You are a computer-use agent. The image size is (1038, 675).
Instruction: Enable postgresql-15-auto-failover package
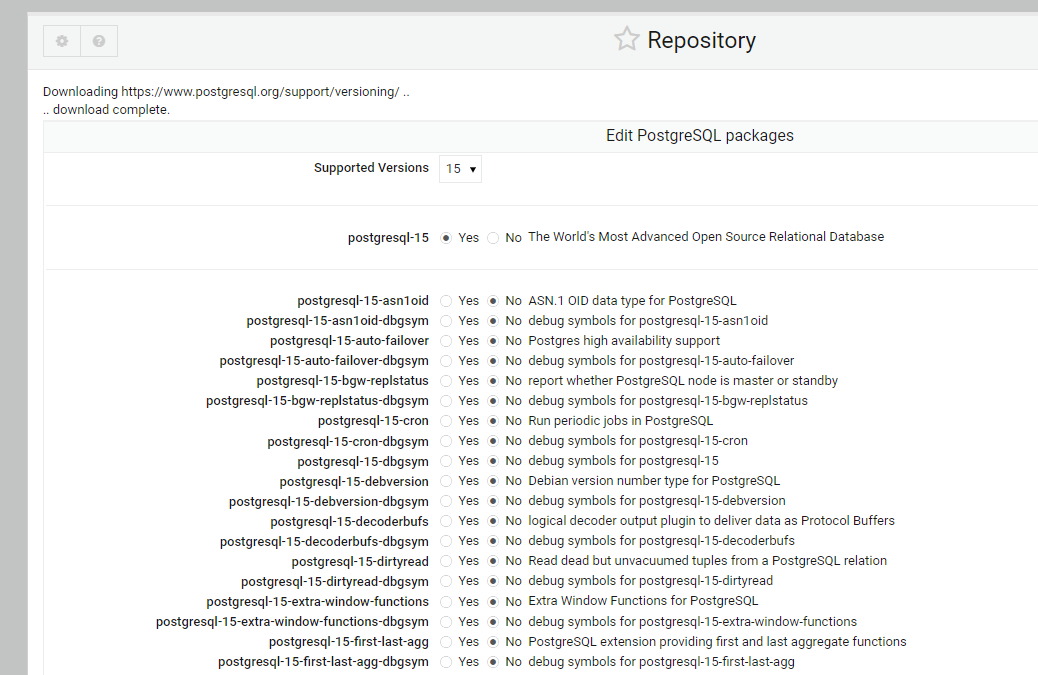point(444,340)
